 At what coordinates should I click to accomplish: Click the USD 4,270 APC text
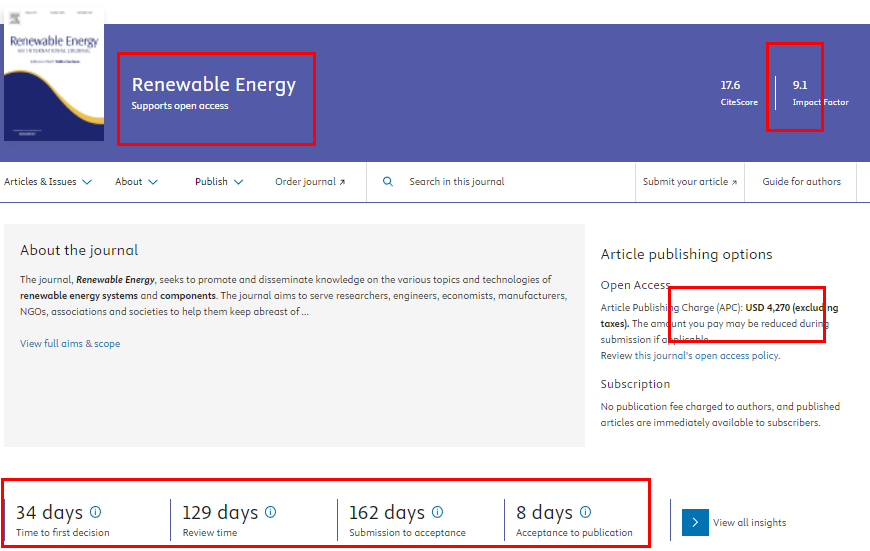(x=767, y=307)
